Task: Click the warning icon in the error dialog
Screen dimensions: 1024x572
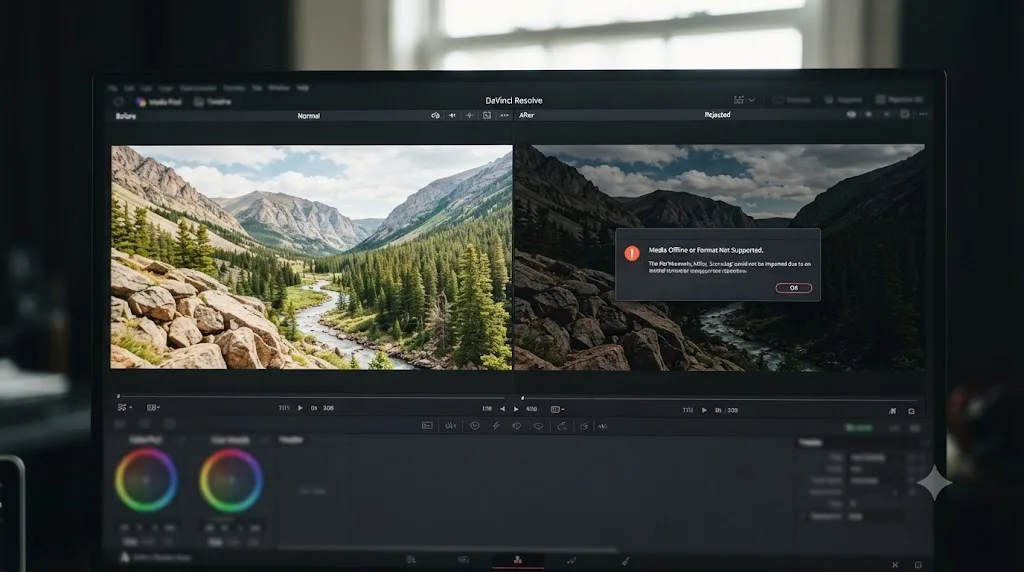Action: point(632,253)
